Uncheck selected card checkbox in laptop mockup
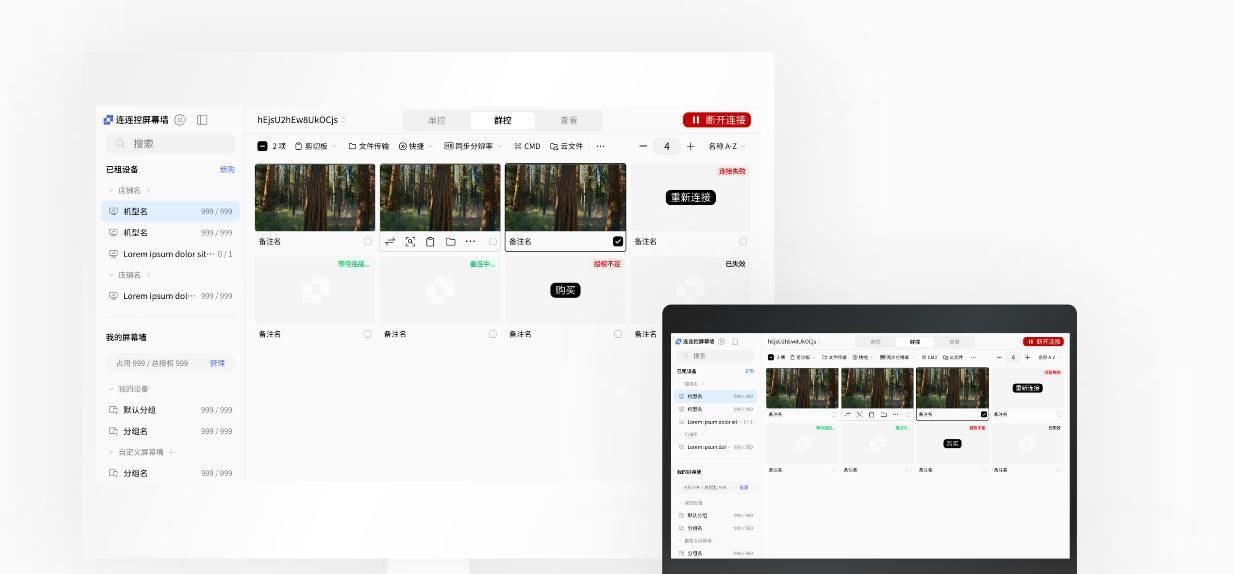1234x574 pixels. pyautogui.click(x=984, y=414)
